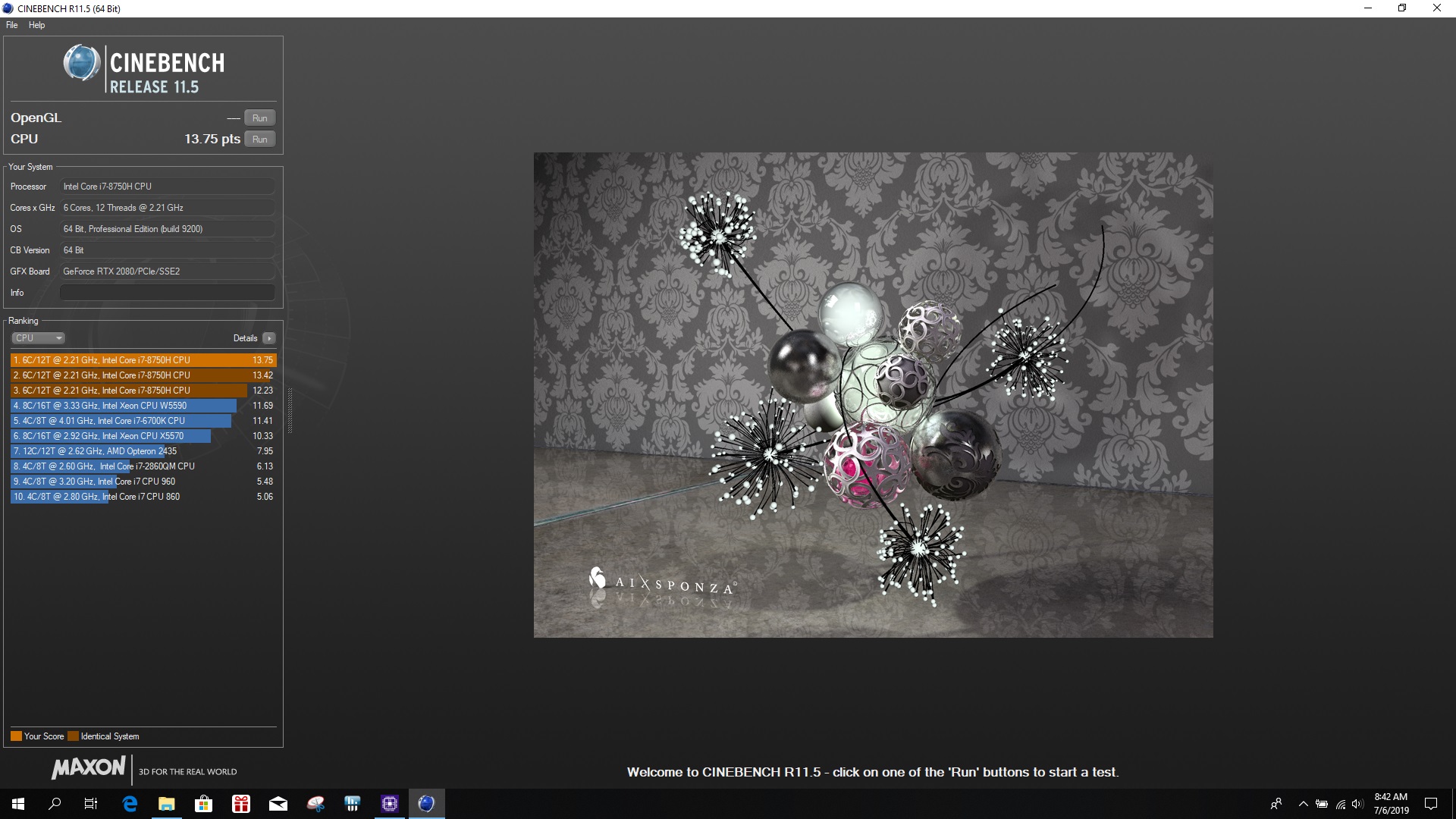
Task: Run the CPU benchmark test
Action: [x=259, y=139]
